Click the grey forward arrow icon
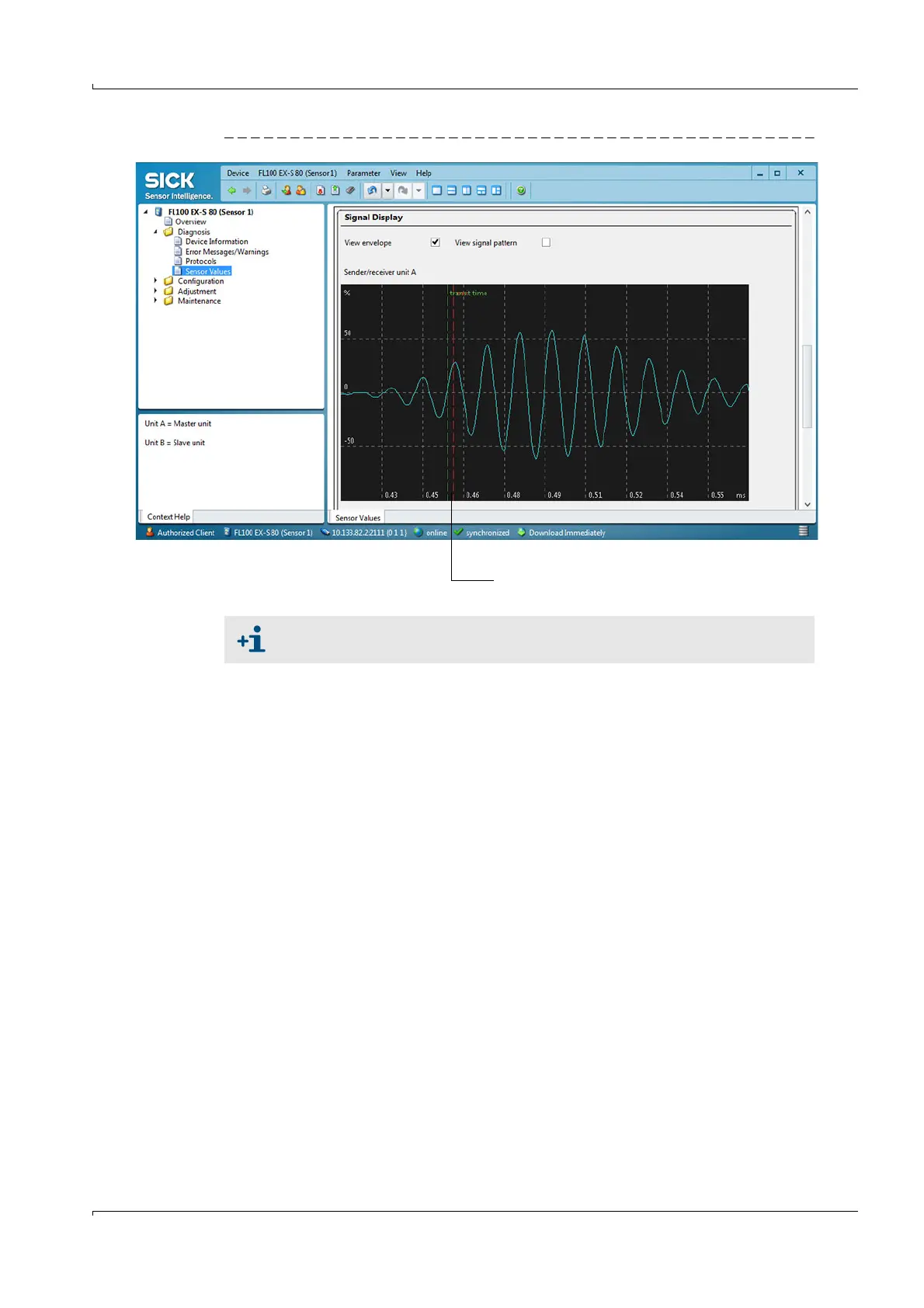Screen dimensions: 924x1308 [247, 190]
